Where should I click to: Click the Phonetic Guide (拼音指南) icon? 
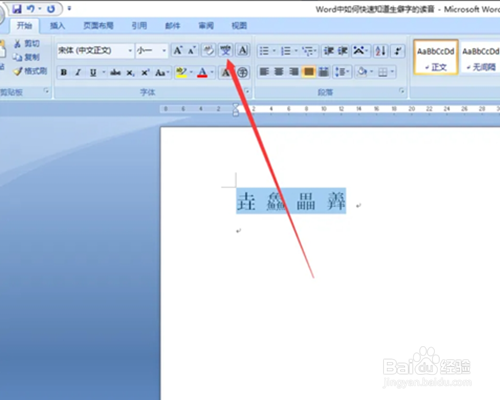point(225,51)
